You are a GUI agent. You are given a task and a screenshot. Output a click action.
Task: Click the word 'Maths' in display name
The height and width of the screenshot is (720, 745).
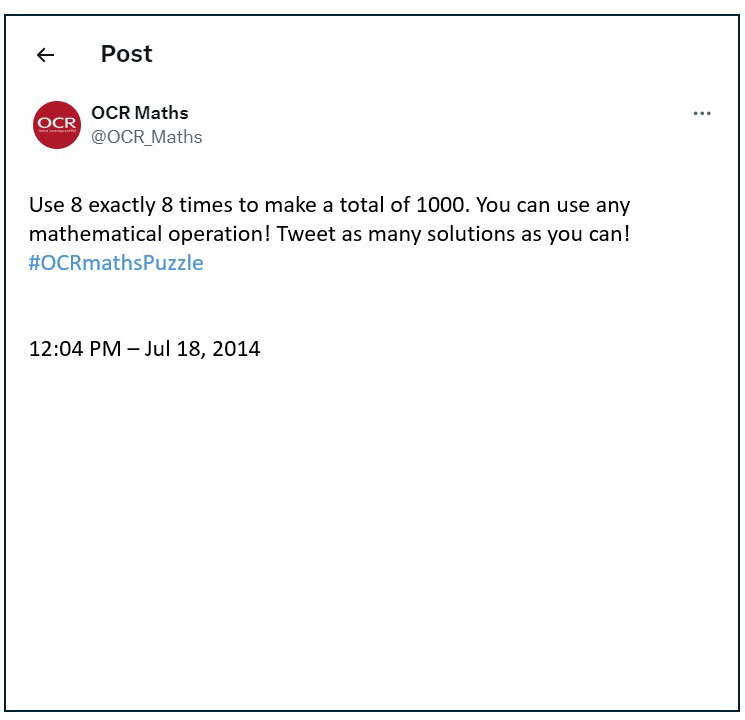162,113
